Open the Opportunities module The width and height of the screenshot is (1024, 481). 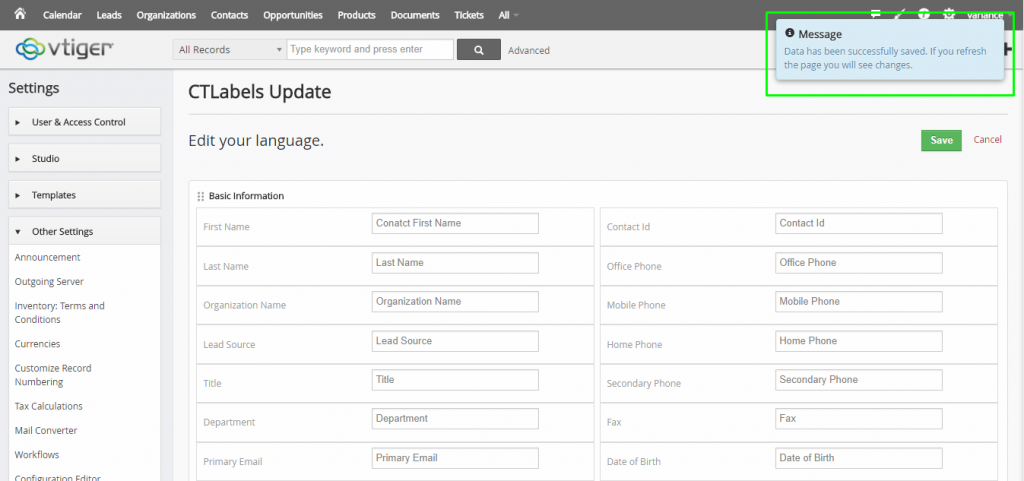[x=293, y=15]
